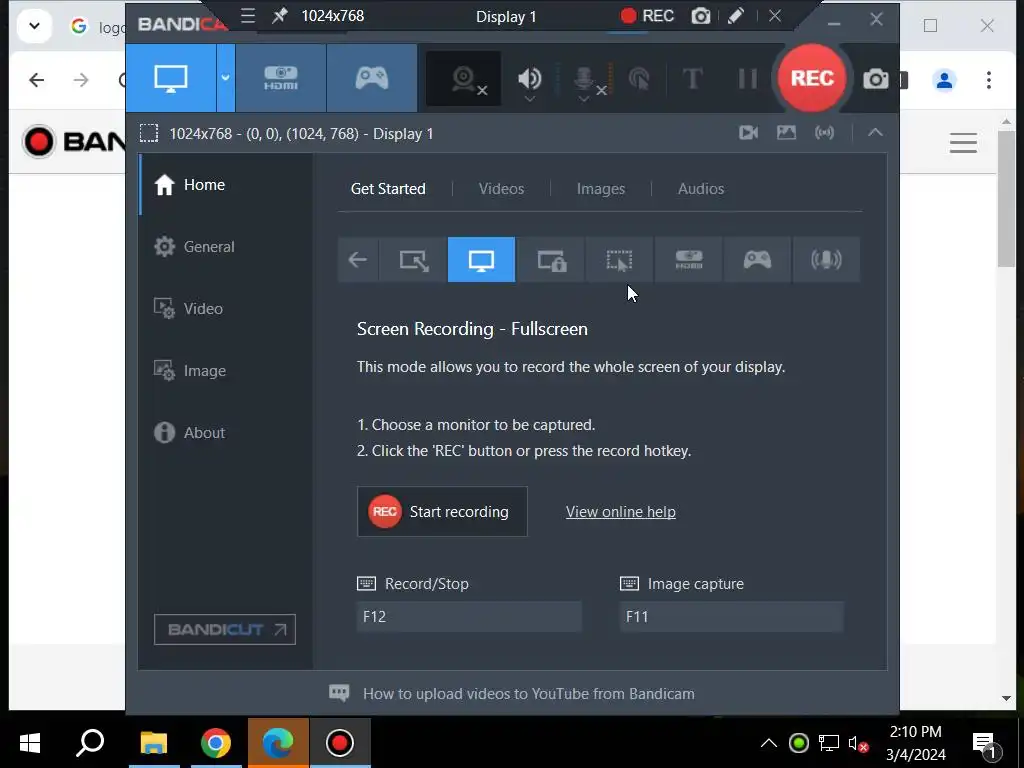This screenshot has width=1024, height=768.
Task: Click the broadcast signal icon
Action: coord(824,133)
